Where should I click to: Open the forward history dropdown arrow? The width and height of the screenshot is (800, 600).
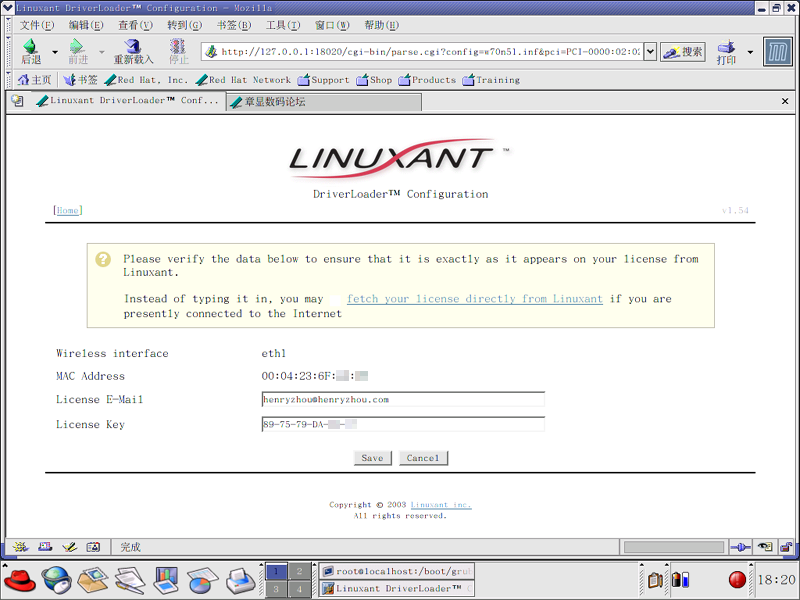pyautogui.click(x=102, y=52)
